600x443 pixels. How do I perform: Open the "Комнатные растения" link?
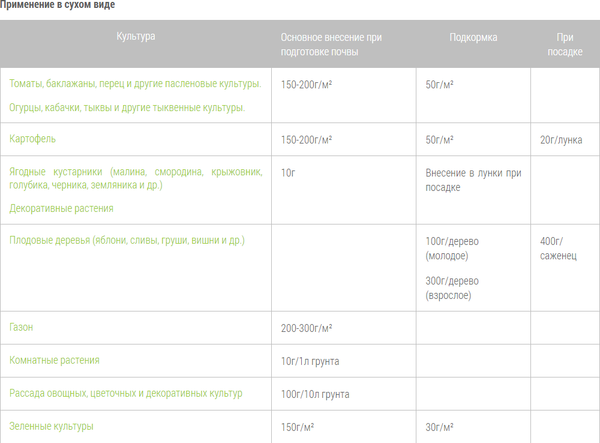click(x=54, y=360)
